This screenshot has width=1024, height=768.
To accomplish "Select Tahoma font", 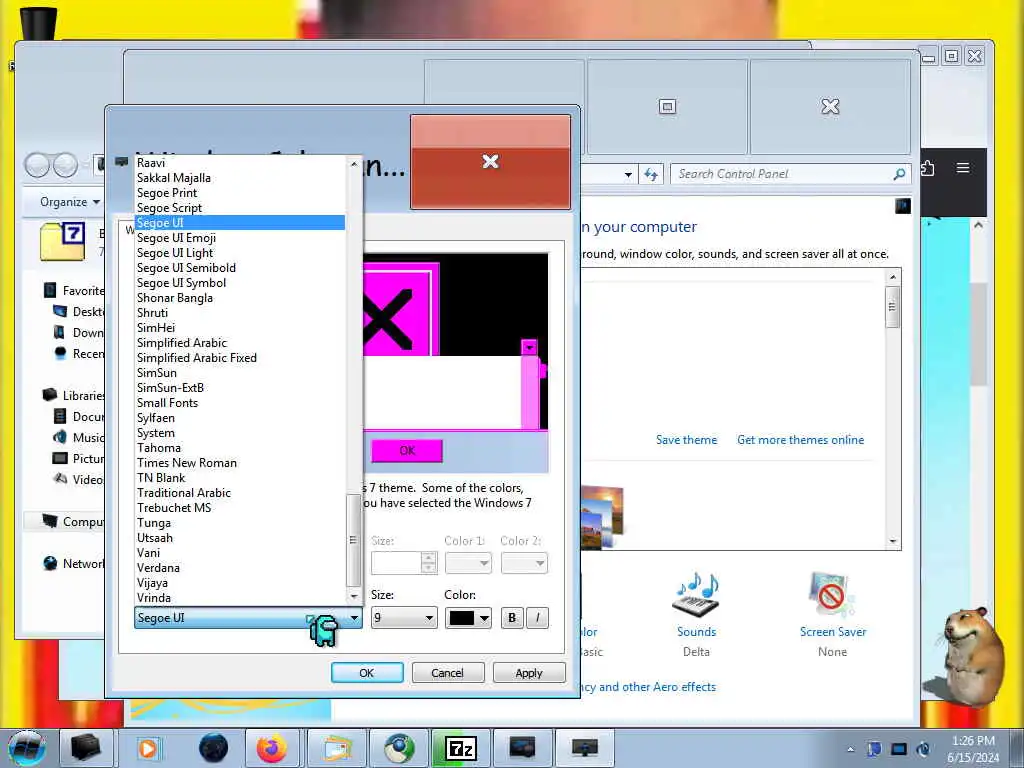I will (x=240, y=448).
